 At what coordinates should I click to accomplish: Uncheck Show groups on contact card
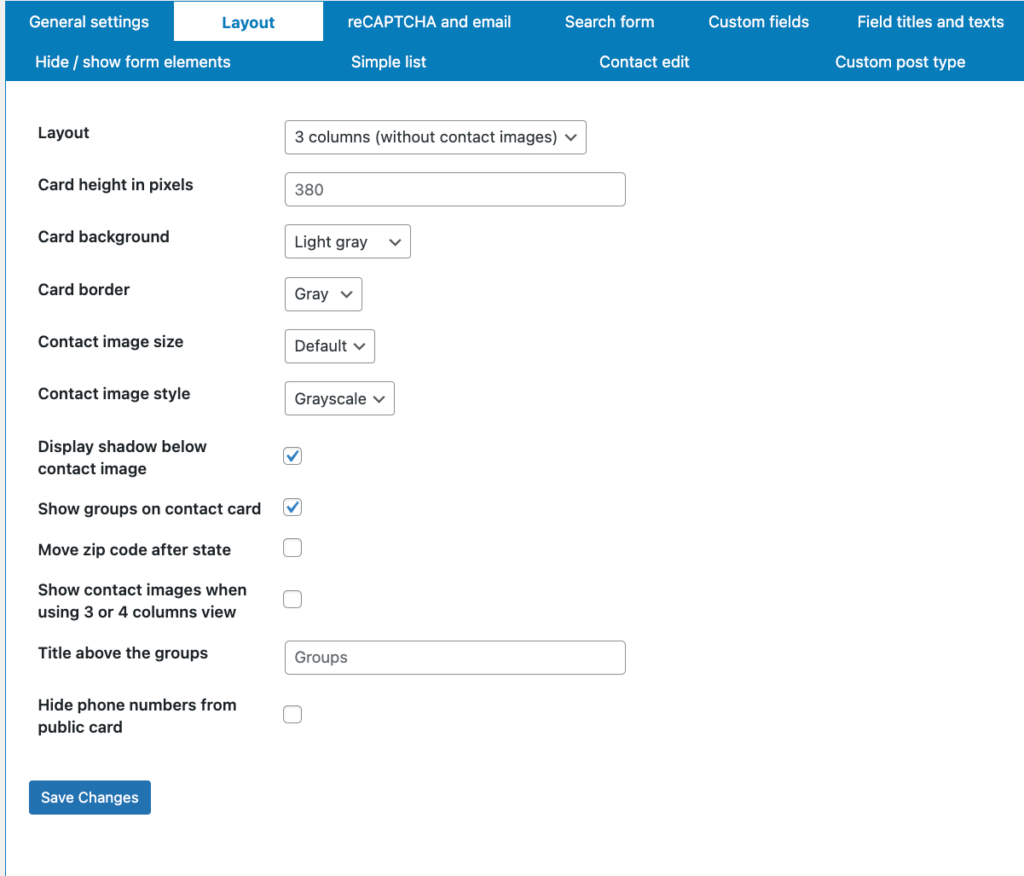tap(293, 508)
